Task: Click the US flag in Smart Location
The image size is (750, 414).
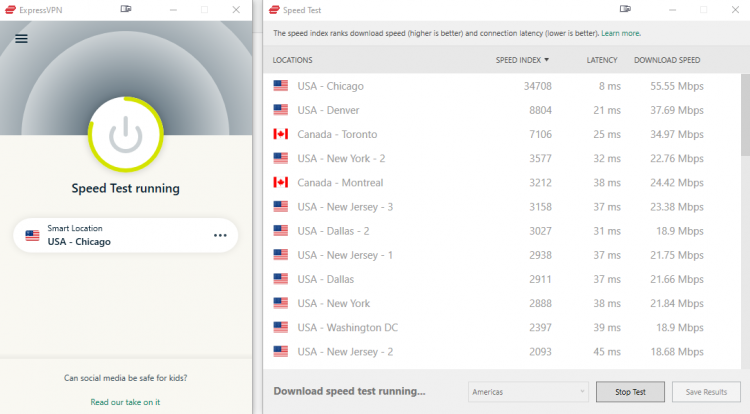Action: click(x=33, y=235)
